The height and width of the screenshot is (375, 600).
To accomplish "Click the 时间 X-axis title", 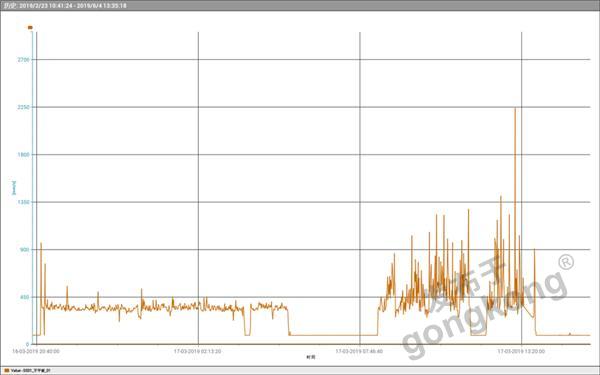I will coord(311,357).
